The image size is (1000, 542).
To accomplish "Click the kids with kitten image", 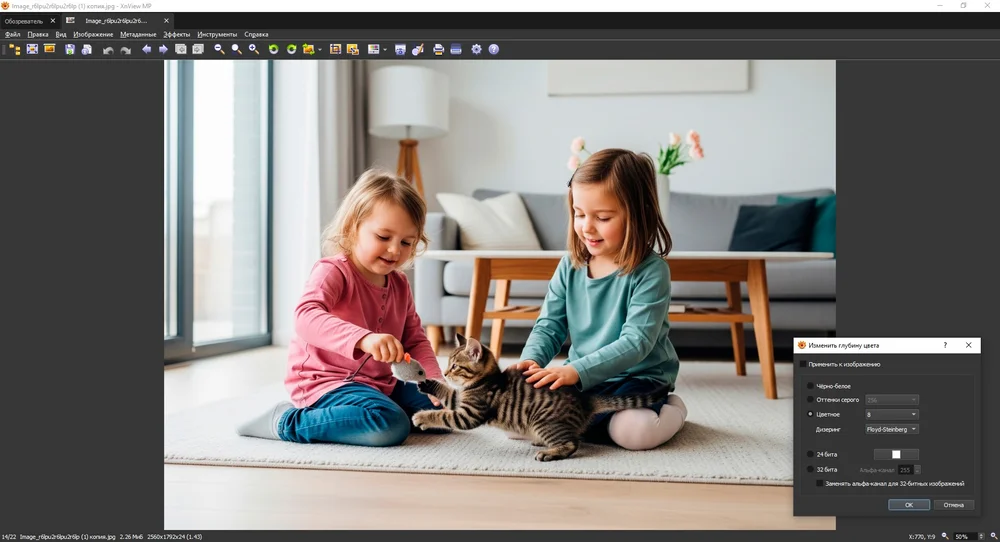I will pyautogui.click(x=499, y=295).
